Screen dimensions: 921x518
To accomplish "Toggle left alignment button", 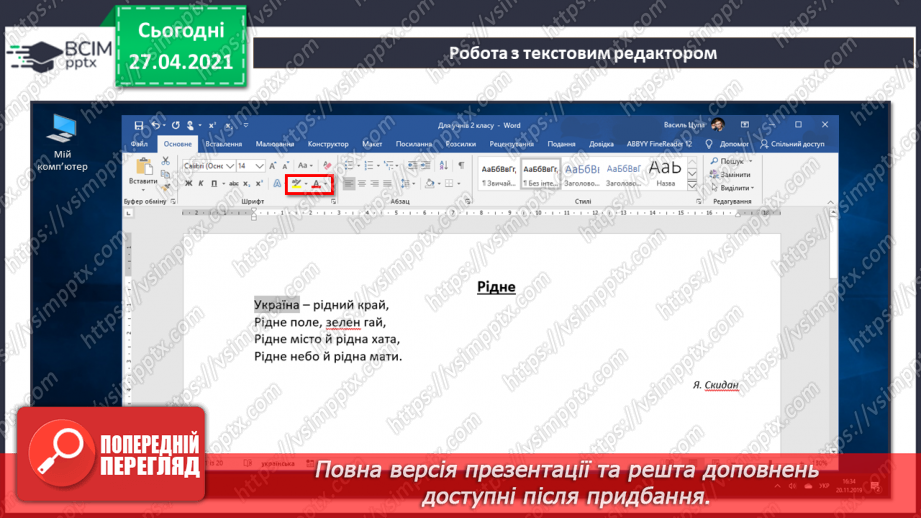I will click(x=349, y=184).
